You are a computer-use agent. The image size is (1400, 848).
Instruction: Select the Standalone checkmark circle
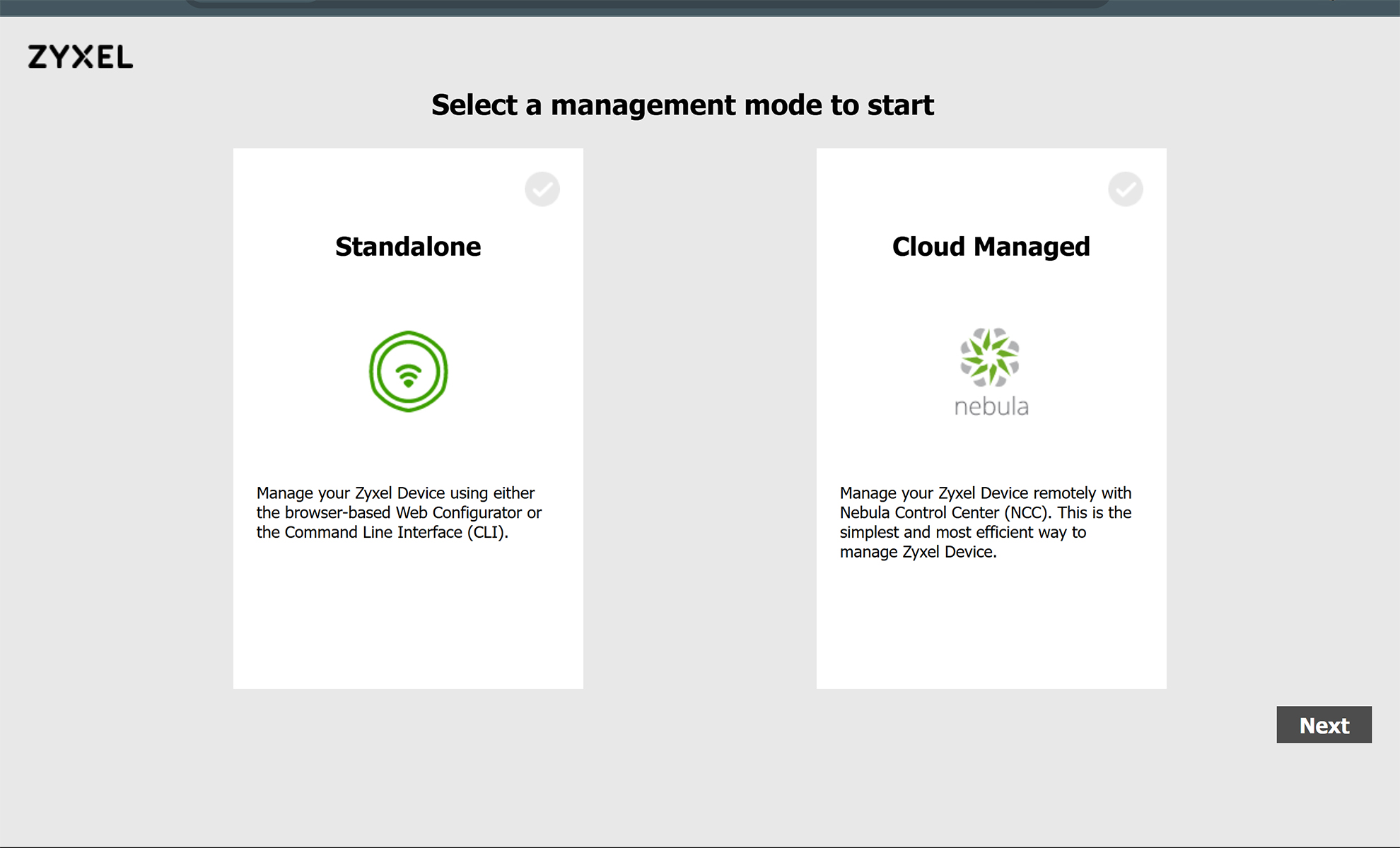tap(542, 189)
